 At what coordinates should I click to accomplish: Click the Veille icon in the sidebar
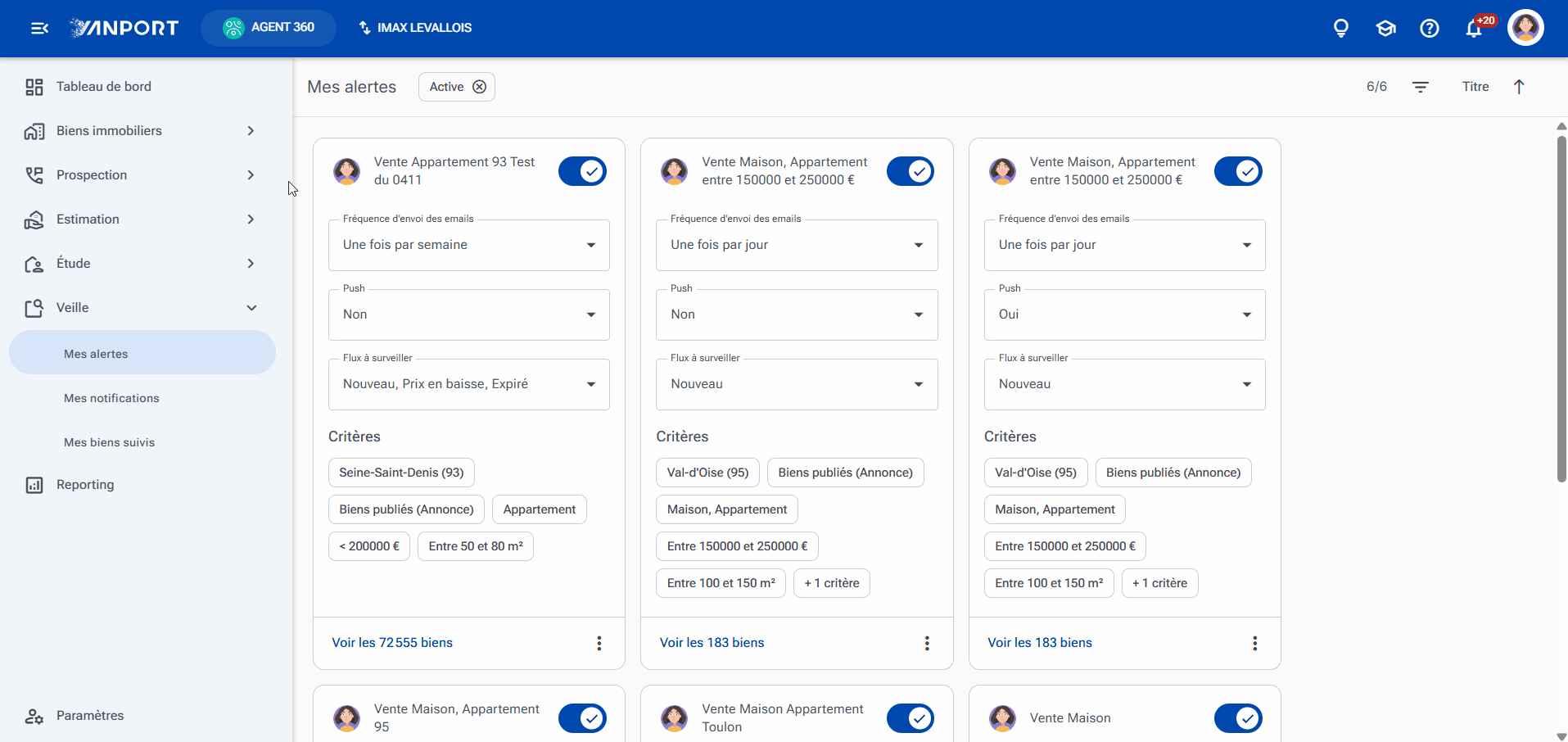pos(34,308)
